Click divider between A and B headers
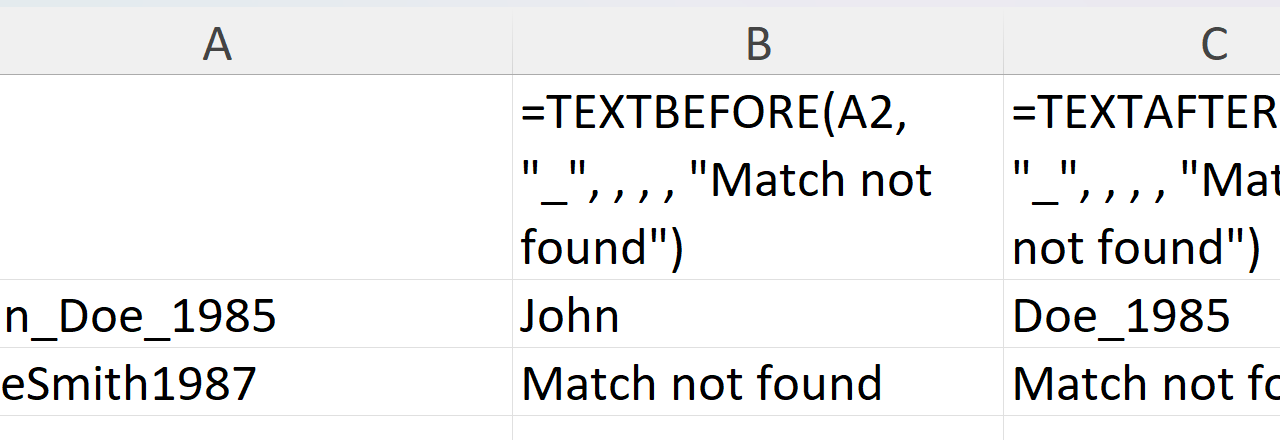 tap(512, 44)
